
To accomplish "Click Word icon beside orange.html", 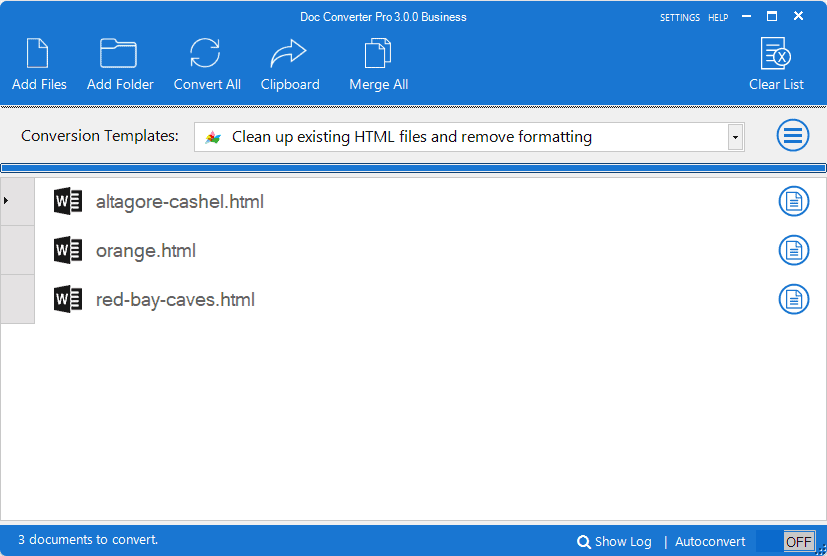I will click(x=68, y=250).
